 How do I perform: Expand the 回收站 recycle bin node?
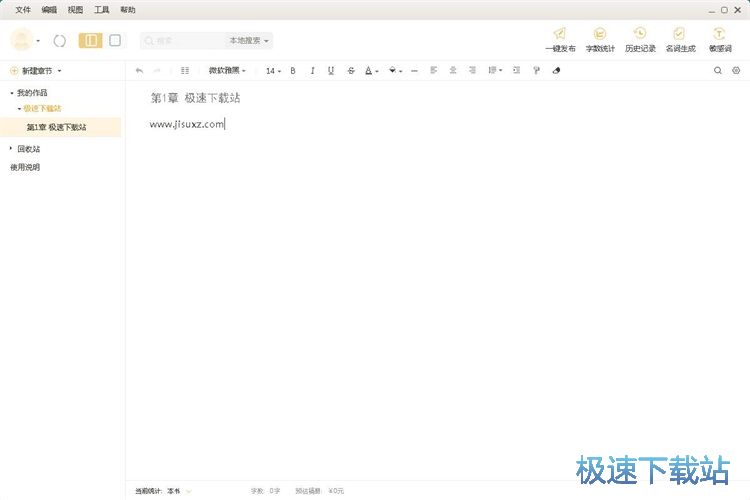point(11,149)
